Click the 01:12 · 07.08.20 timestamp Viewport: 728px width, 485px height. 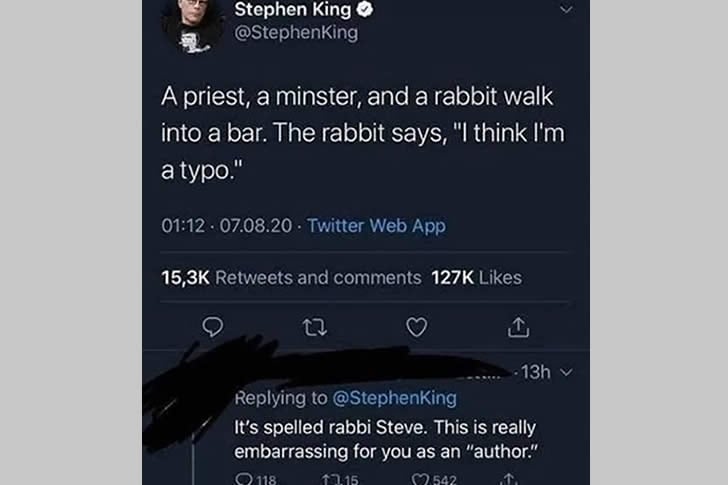(x=227, y=226)
